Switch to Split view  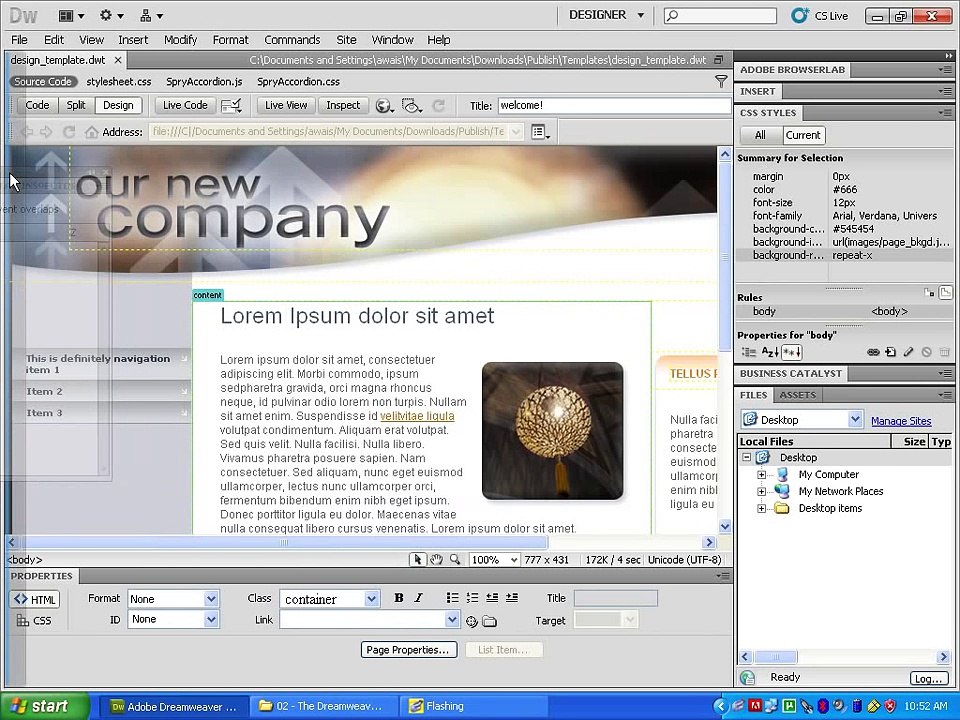(76, 105)
